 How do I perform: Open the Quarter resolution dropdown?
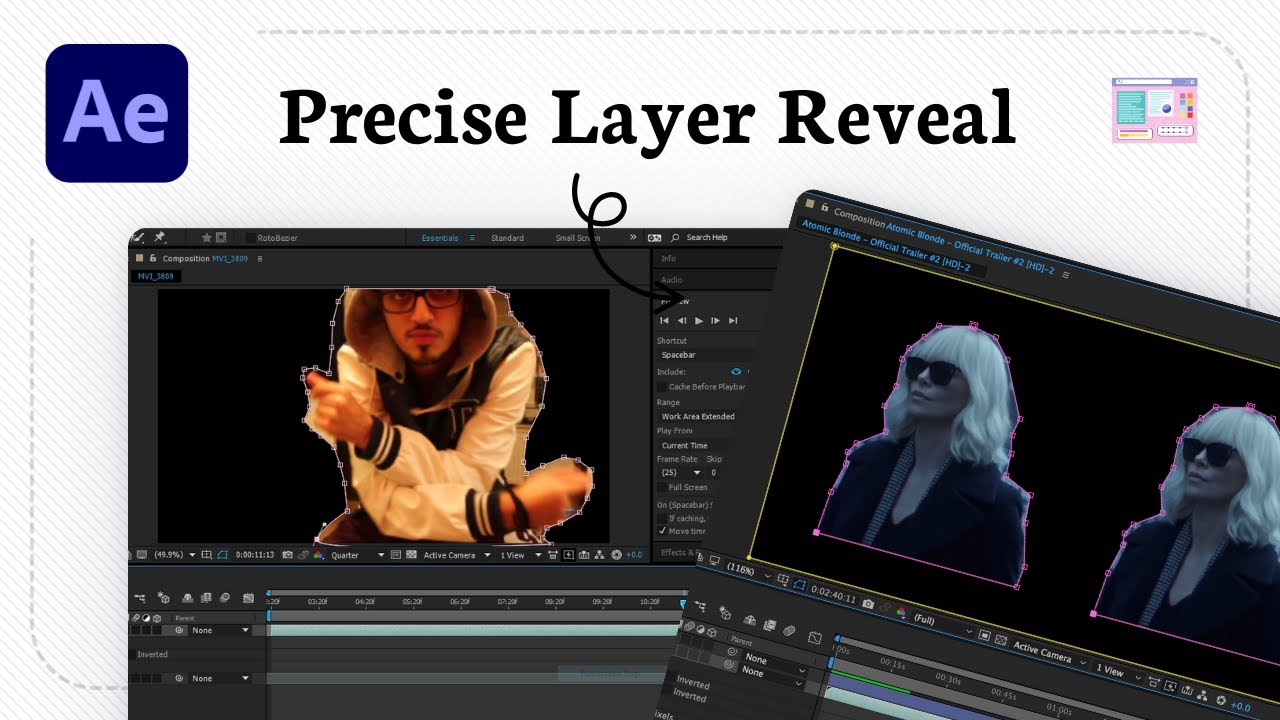[359, 555]
